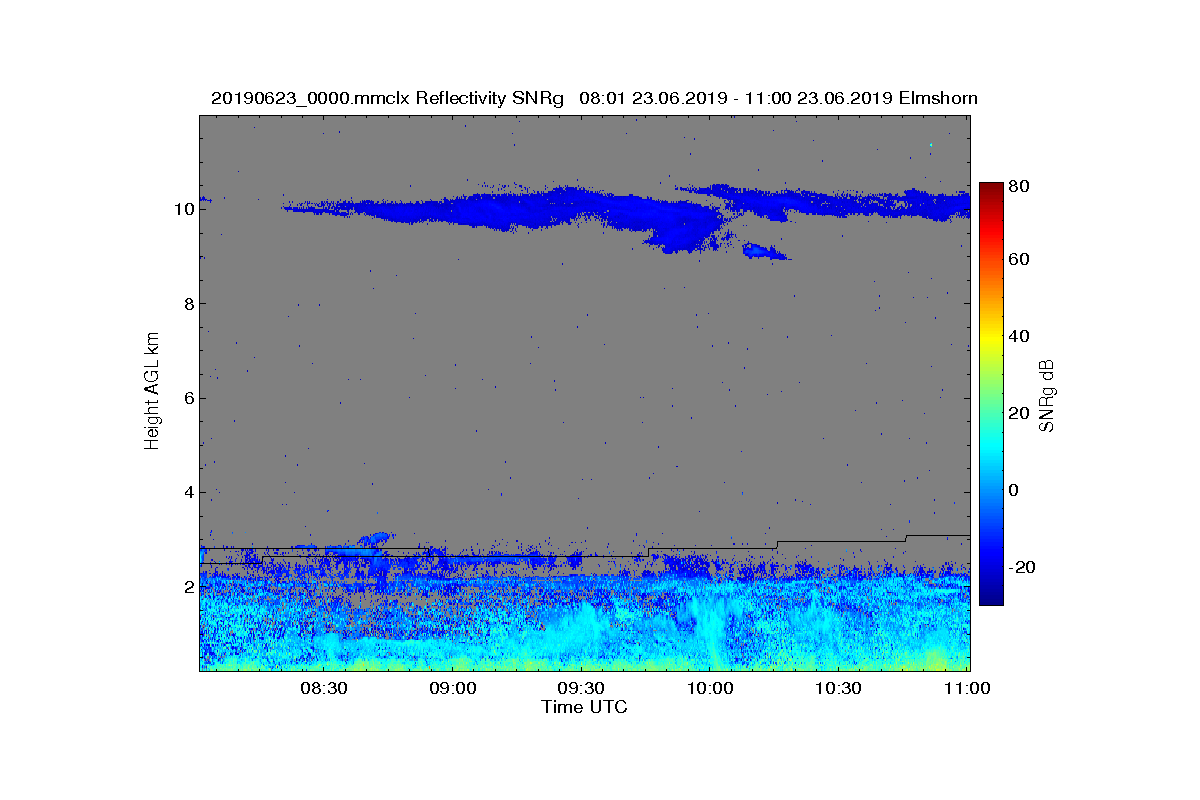Screen dimensions: 1200x800
Task: Click the 'Time UTC' axis title
Action: [584, 707]
